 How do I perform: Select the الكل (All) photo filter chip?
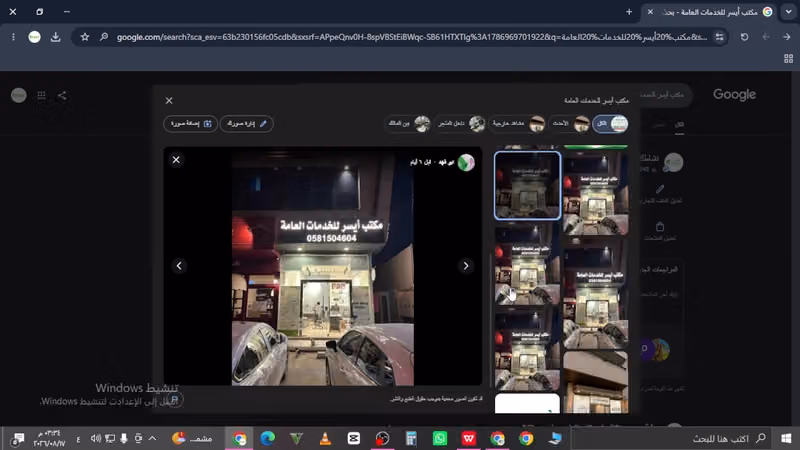pos(610,123)
